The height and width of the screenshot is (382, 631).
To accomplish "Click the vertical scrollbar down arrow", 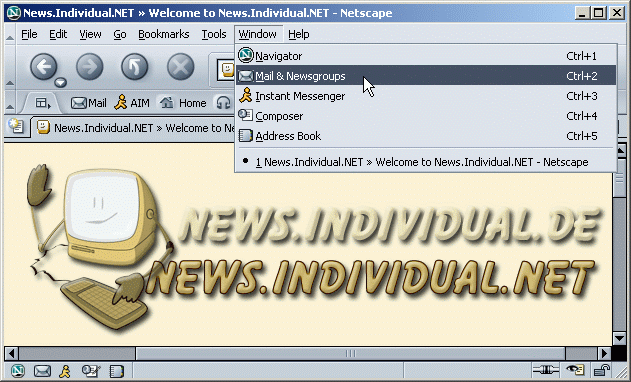I will [619, 338].
